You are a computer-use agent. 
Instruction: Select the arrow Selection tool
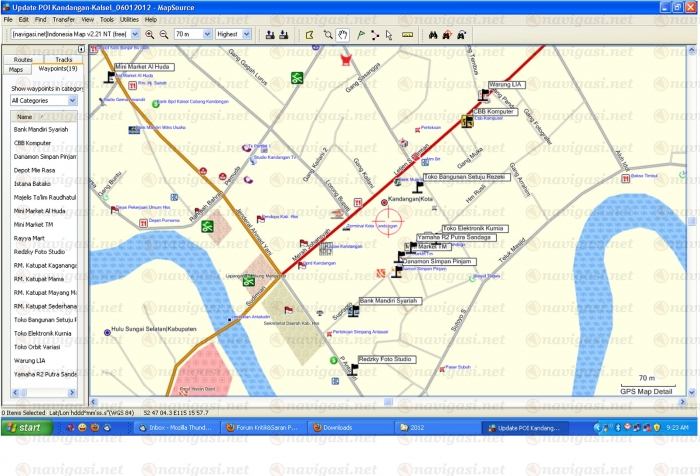pyautogui.click(x=390, y=34)
